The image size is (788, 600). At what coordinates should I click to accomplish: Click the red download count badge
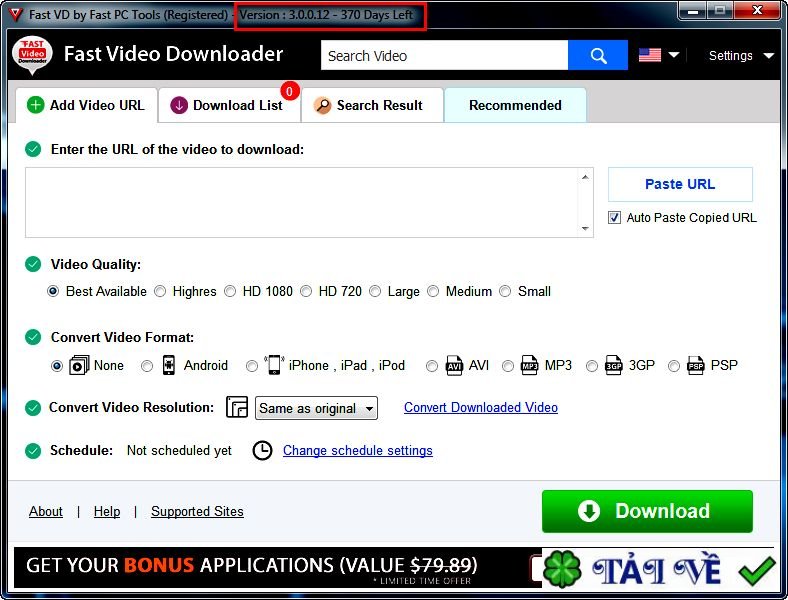tap(289, 91)
